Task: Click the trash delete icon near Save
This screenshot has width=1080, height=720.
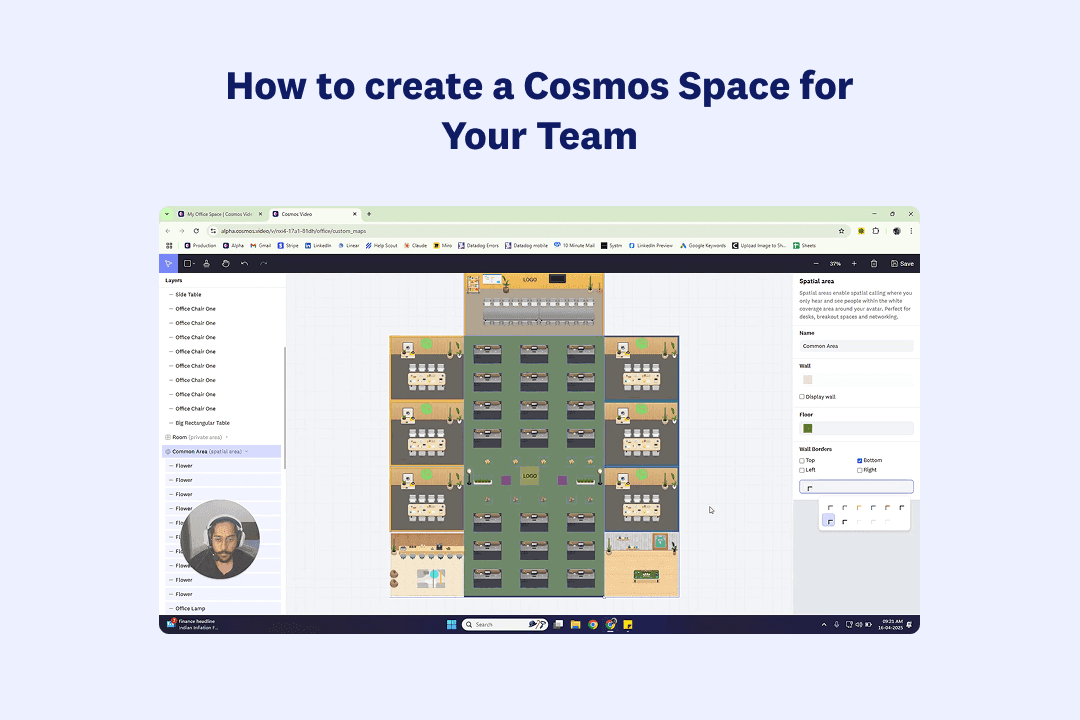Action: coord(875,263)
